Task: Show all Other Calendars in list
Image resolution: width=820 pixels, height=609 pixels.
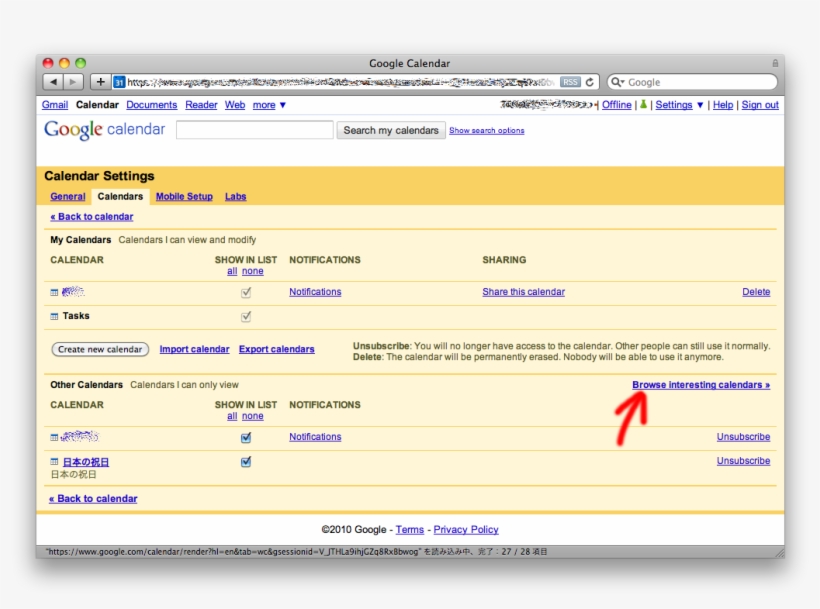Action: [x=232, y=416]
